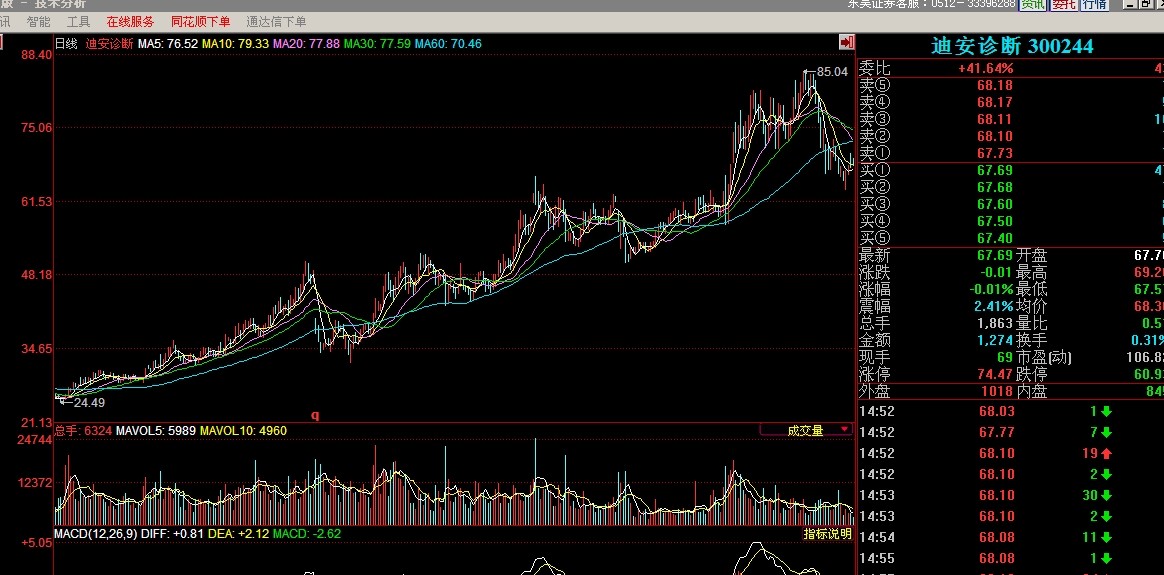
Task: Select the 14:52 67.77 tick row
Action: (1011, 433)
